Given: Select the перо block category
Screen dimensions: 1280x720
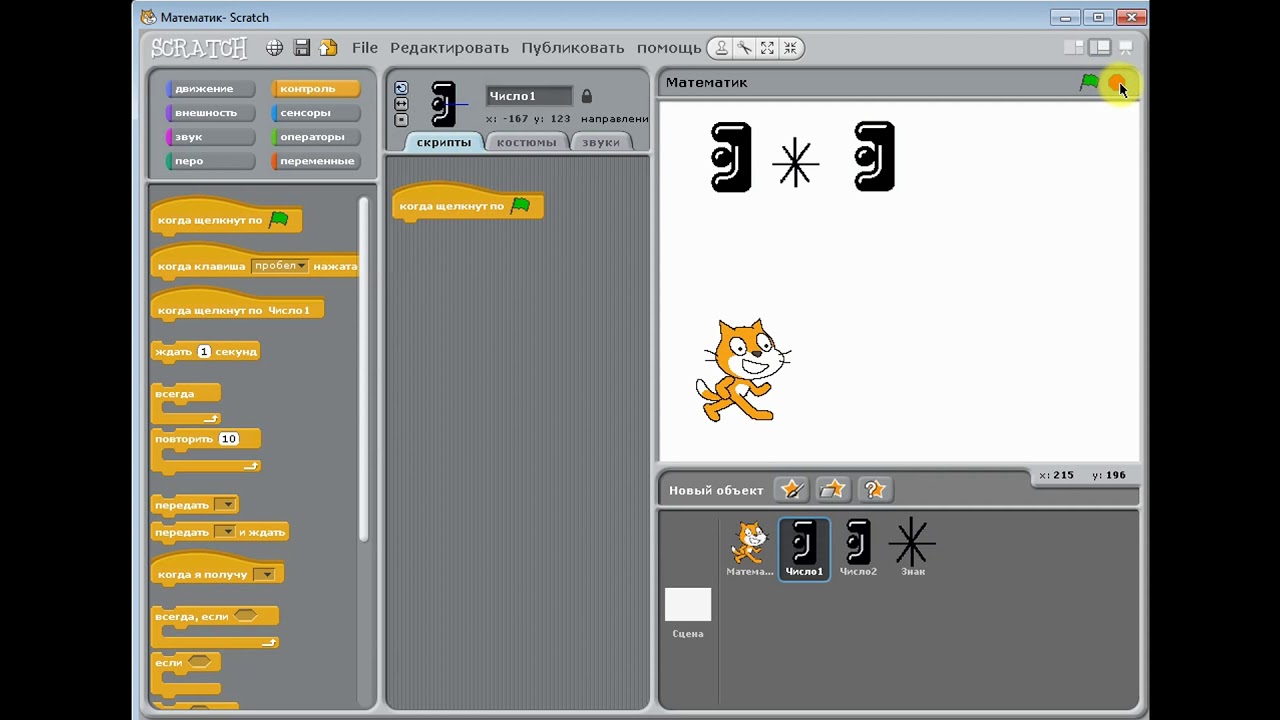Looking at the screenshot, I should tap(210, 161).
